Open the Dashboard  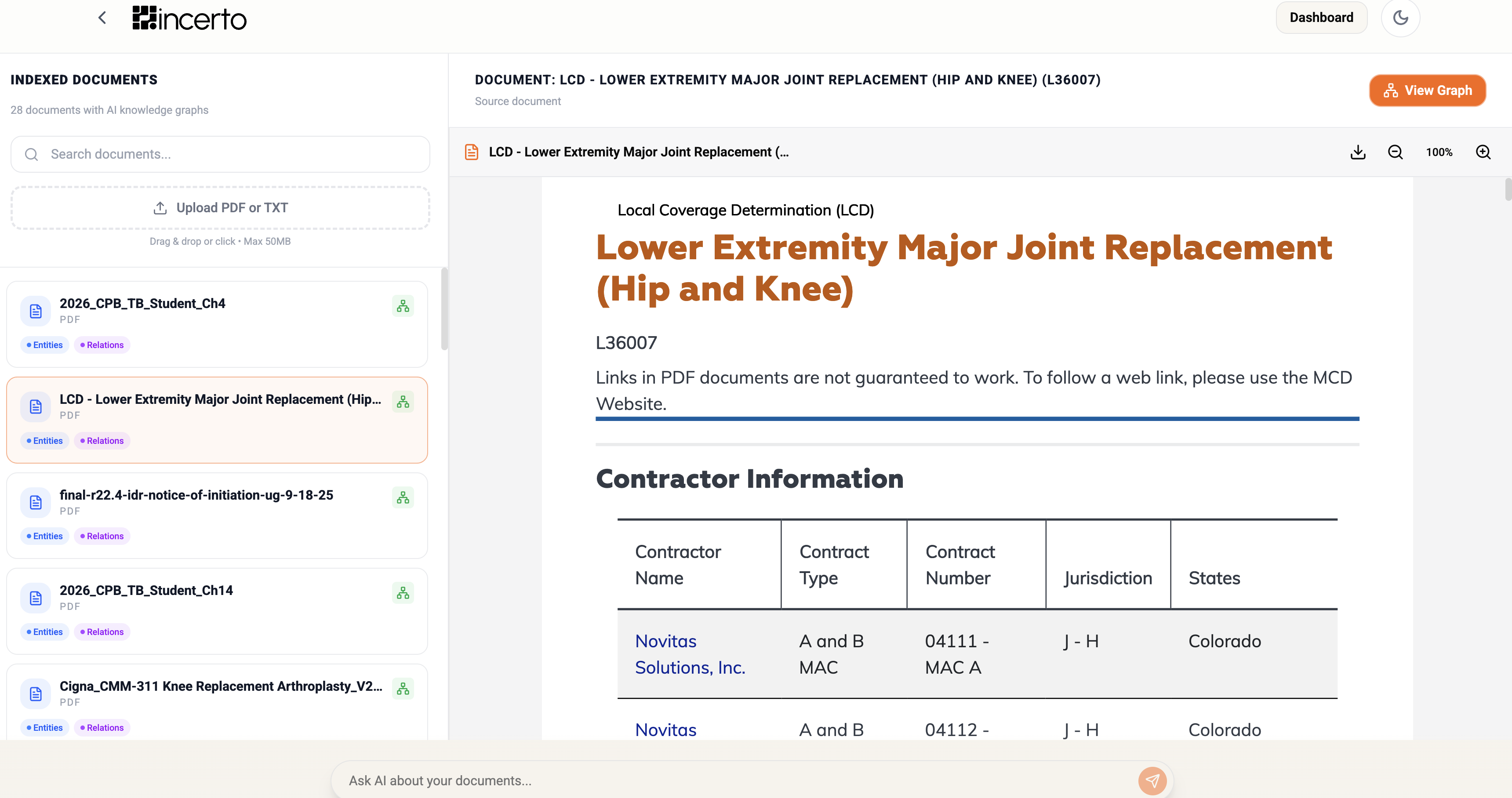(x=1321, y=18)
